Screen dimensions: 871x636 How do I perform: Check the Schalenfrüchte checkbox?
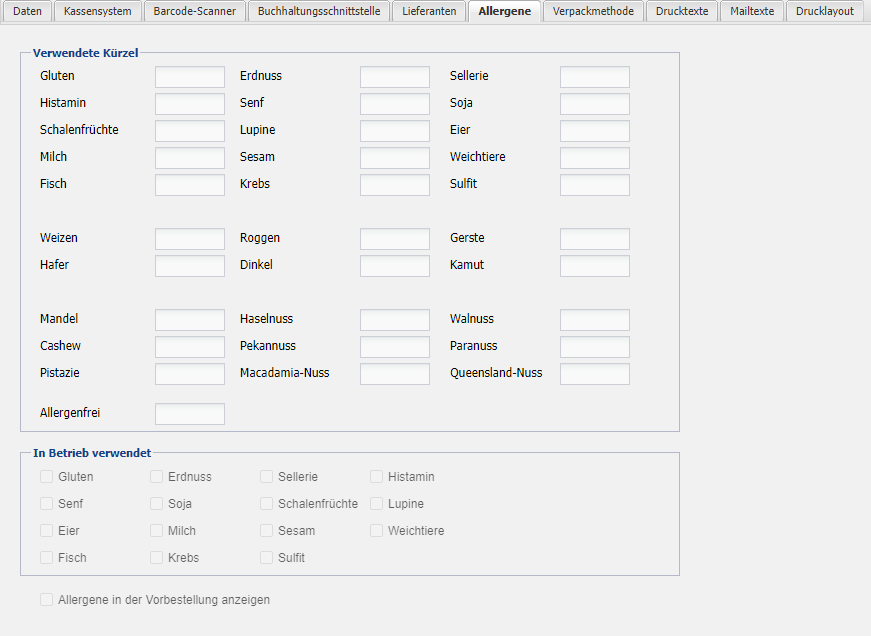(x=267, y=504)
